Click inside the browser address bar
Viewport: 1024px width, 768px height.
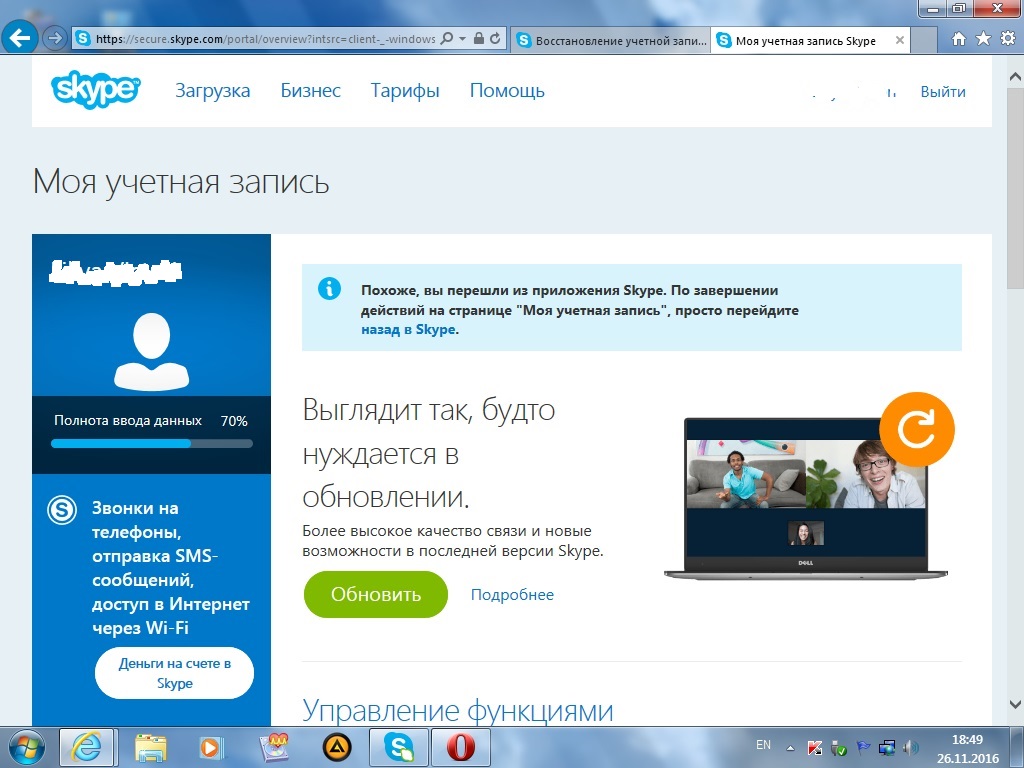pos(250,39)
